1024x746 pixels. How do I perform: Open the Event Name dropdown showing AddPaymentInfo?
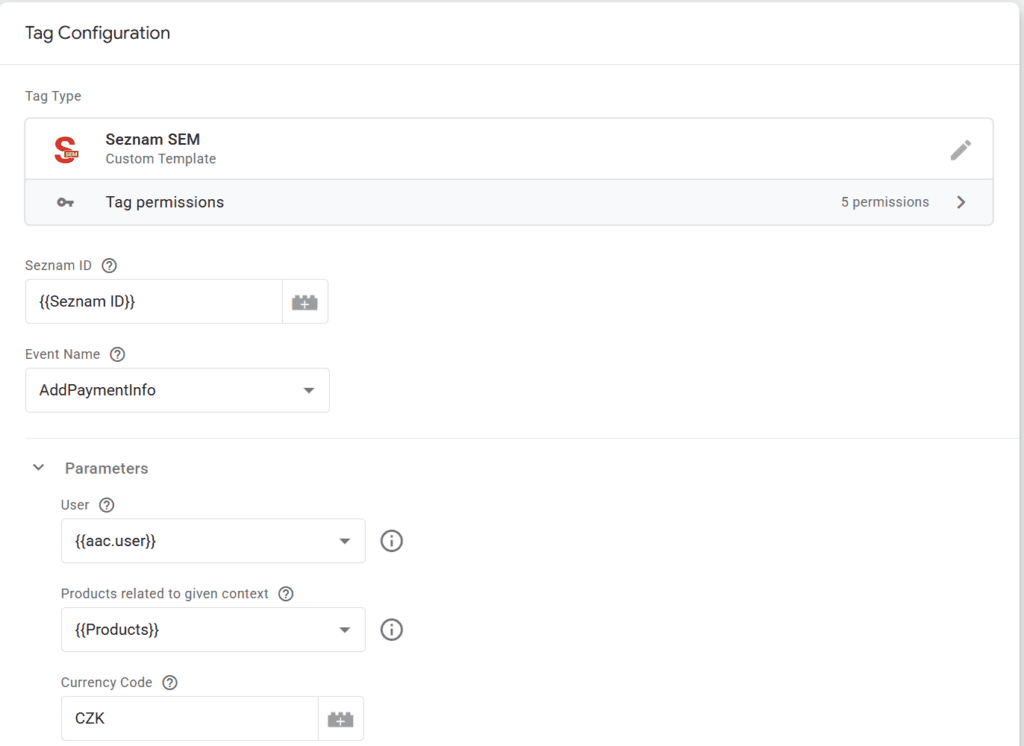point(177,390)
